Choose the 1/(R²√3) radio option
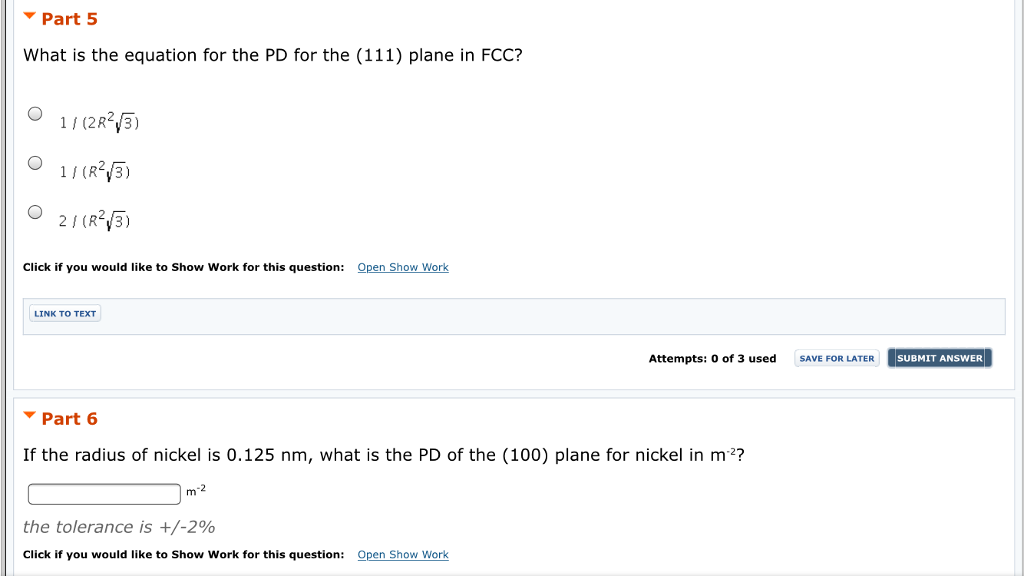Image resolution: width=1024 pixels, height=576 pixels. 35,163
